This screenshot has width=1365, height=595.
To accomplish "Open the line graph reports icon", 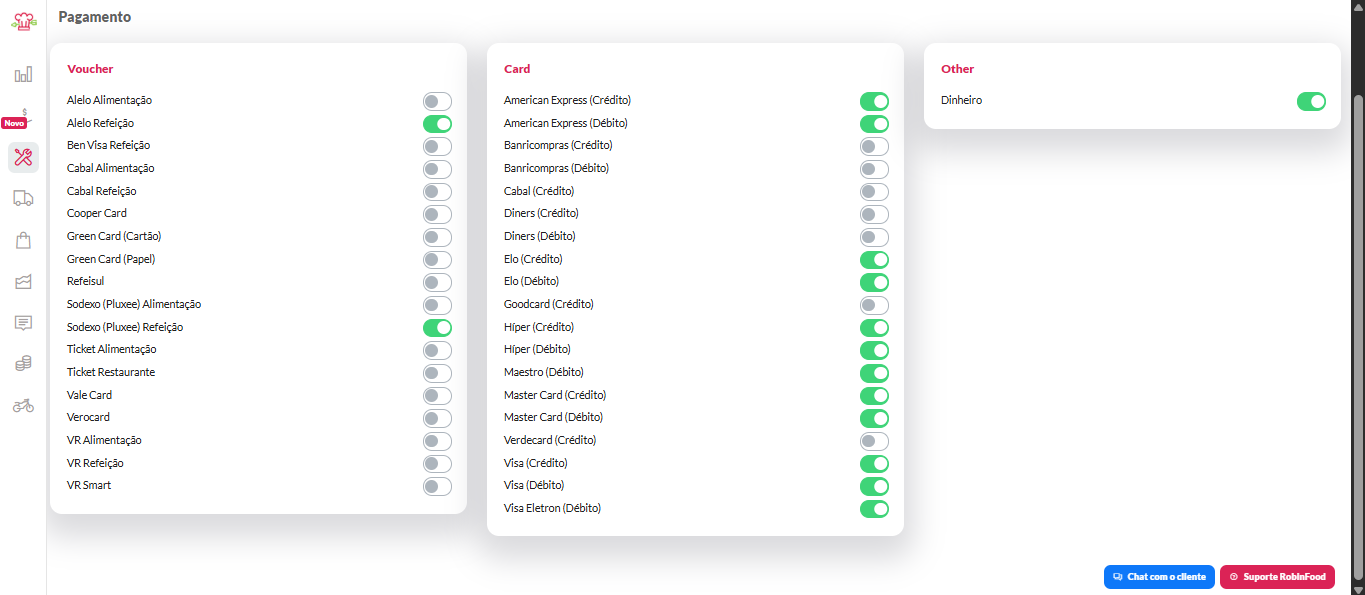I will tap(23, 282).
